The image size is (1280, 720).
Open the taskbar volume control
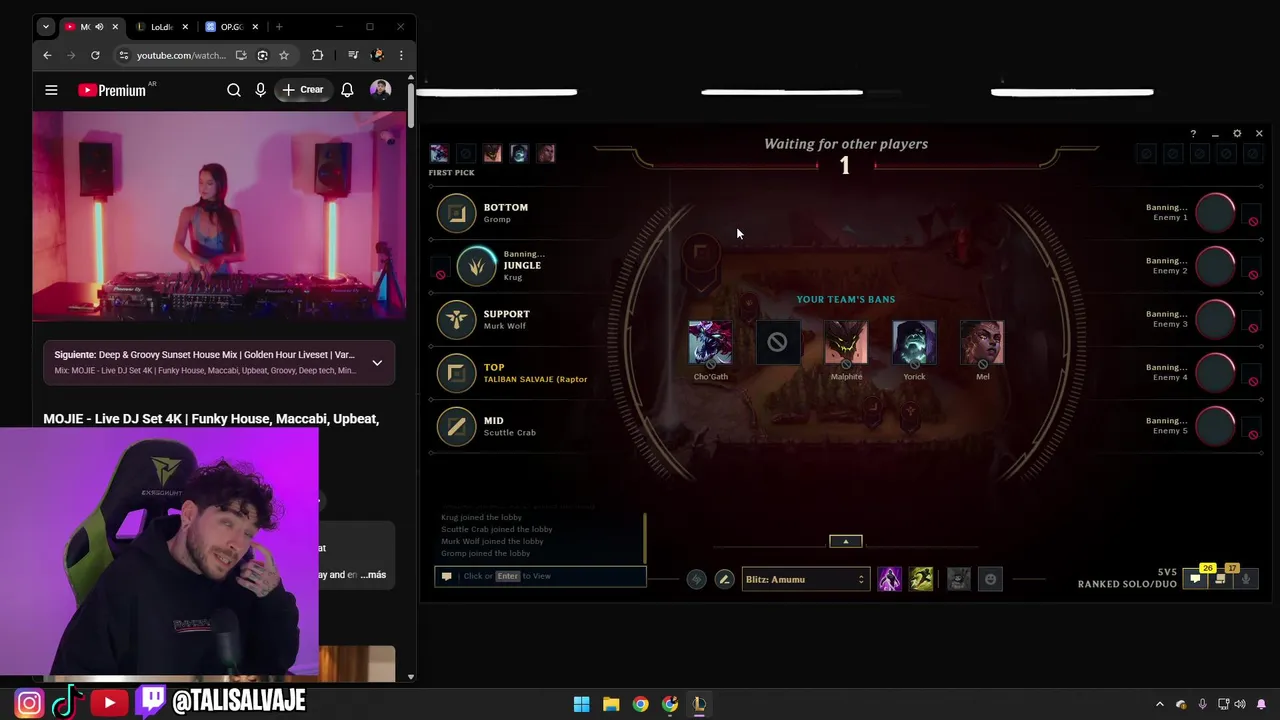pos(1241,704)
